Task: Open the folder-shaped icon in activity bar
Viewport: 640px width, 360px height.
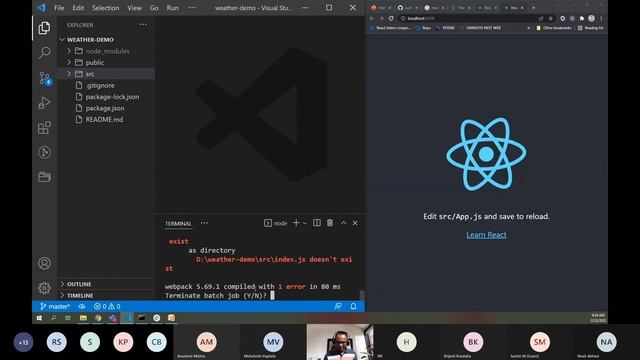Action: point(44,177)
